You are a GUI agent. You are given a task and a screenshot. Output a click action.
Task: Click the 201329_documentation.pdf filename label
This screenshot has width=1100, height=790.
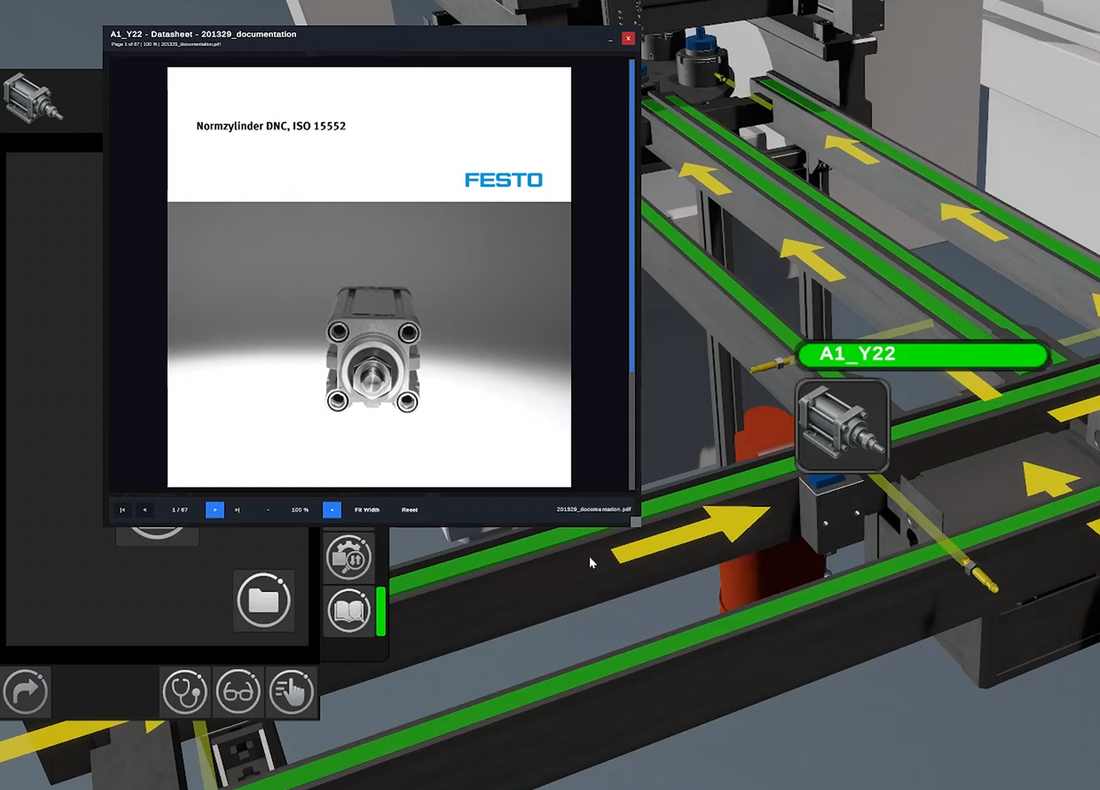point(593,509)
